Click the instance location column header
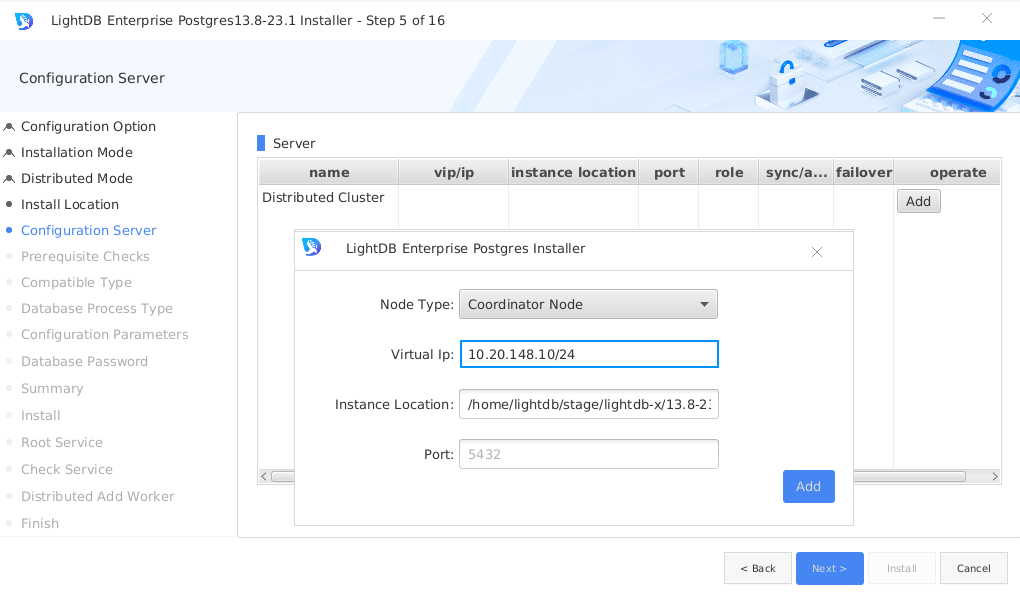The width and height of the screenshot is (1020, 596). (573, 172)
